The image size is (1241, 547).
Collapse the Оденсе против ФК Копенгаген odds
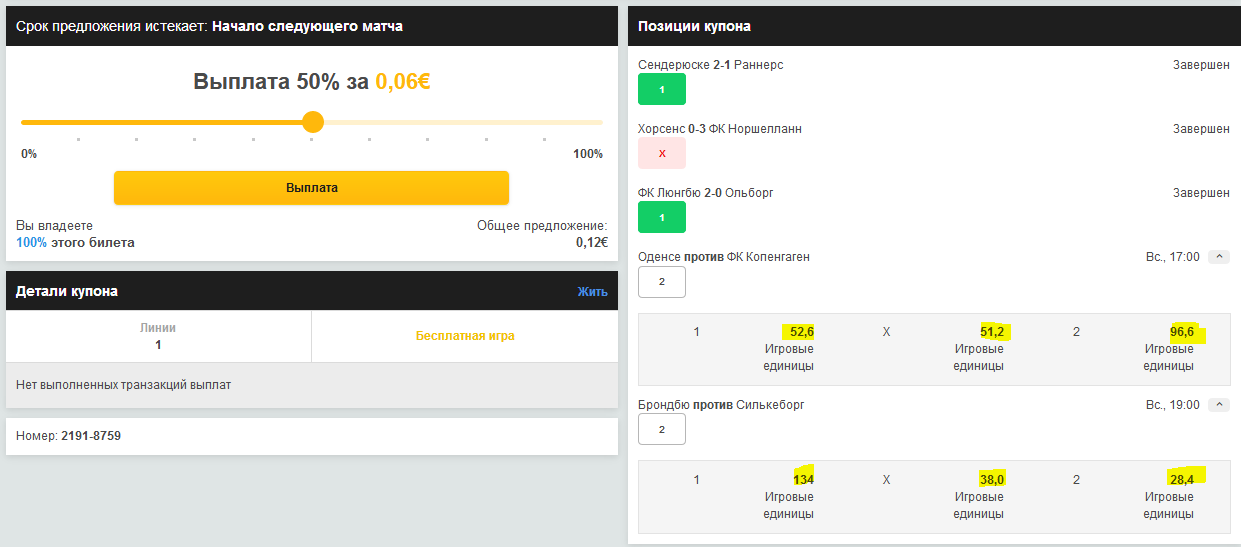tap(1218, 257)
